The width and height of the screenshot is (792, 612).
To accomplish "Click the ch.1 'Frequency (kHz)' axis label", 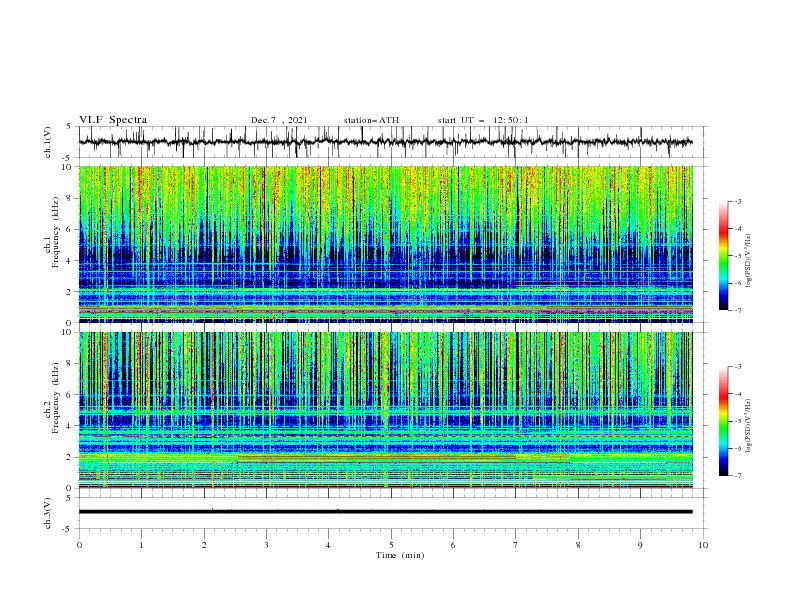I will click(55, 231).
